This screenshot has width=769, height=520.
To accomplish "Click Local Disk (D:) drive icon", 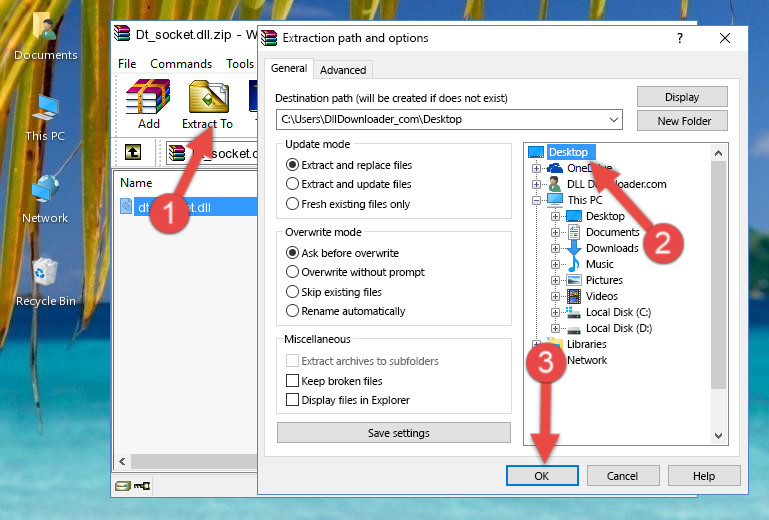I will pos(574,329).
